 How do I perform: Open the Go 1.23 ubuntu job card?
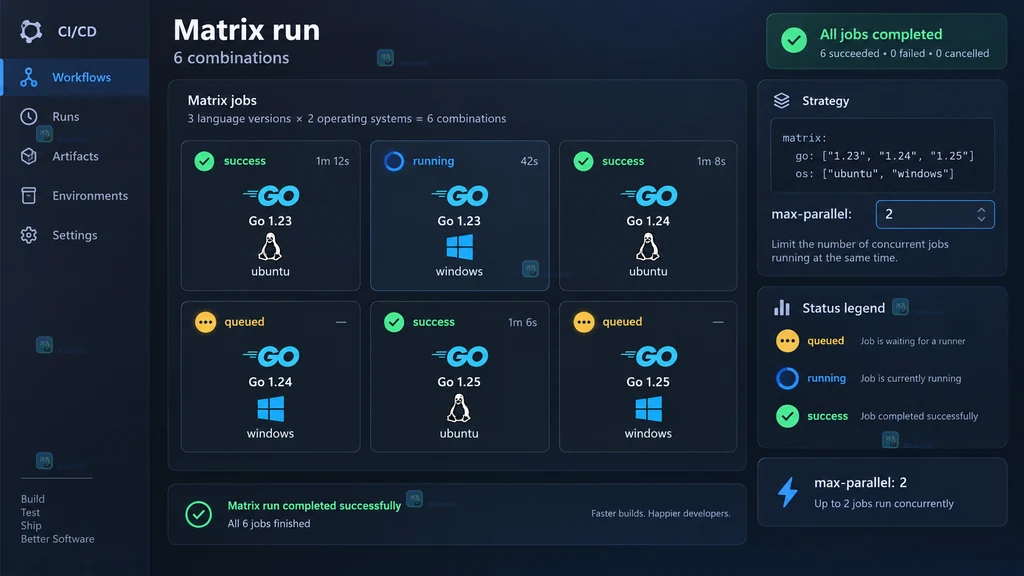tap(270, 216)
